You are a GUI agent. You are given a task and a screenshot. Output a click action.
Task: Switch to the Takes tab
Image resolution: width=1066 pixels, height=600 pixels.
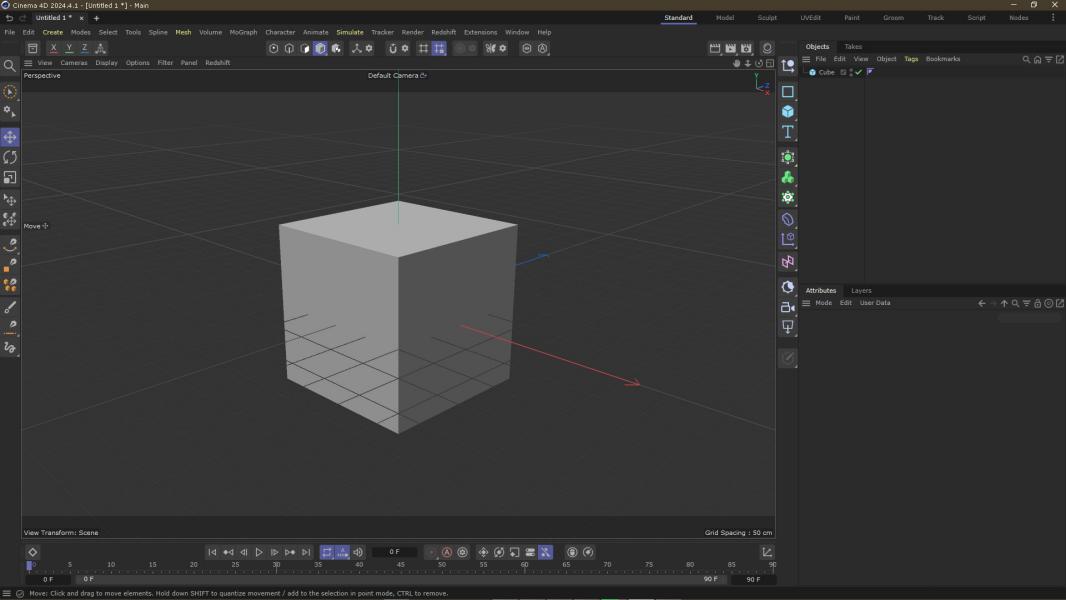(853, 47)
